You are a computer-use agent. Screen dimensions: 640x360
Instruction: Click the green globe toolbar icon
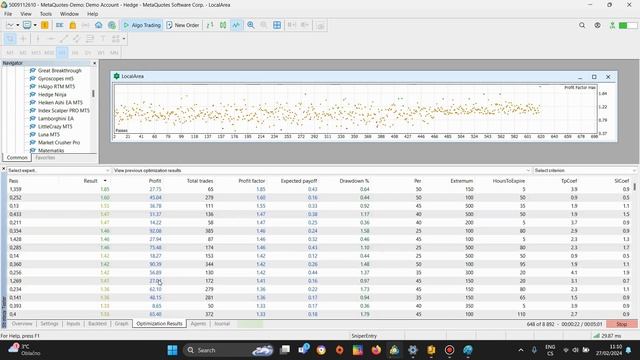tap(111, 25)
